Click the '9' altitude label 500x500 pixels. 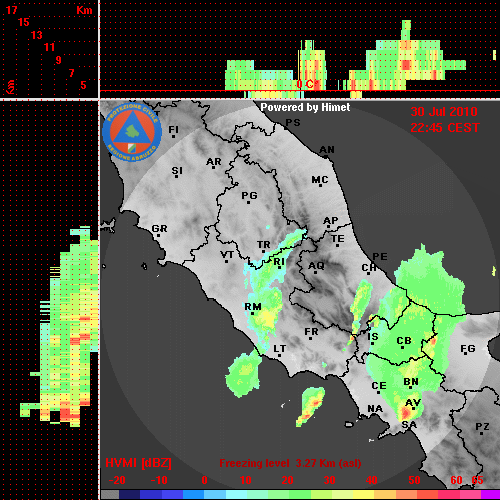click(x=59, y=60)
